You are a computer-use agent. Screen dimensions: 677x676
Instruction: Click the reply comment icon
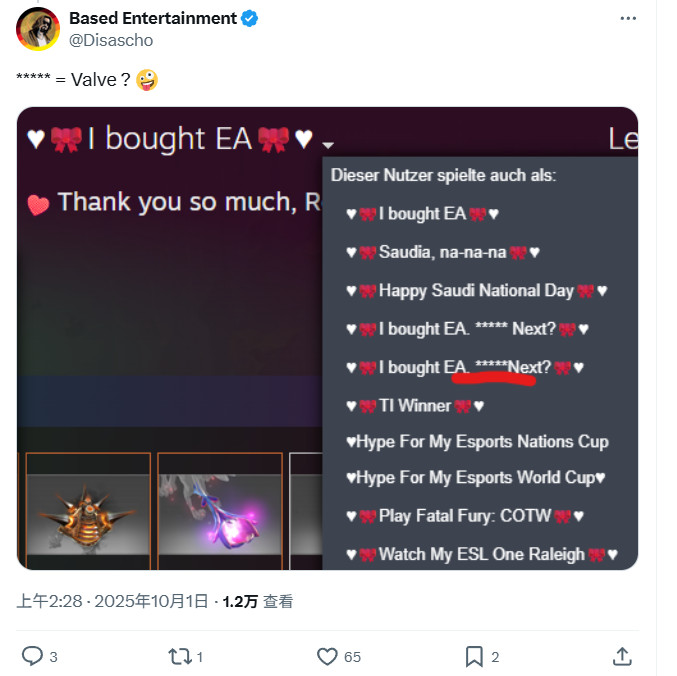(32, 656)
